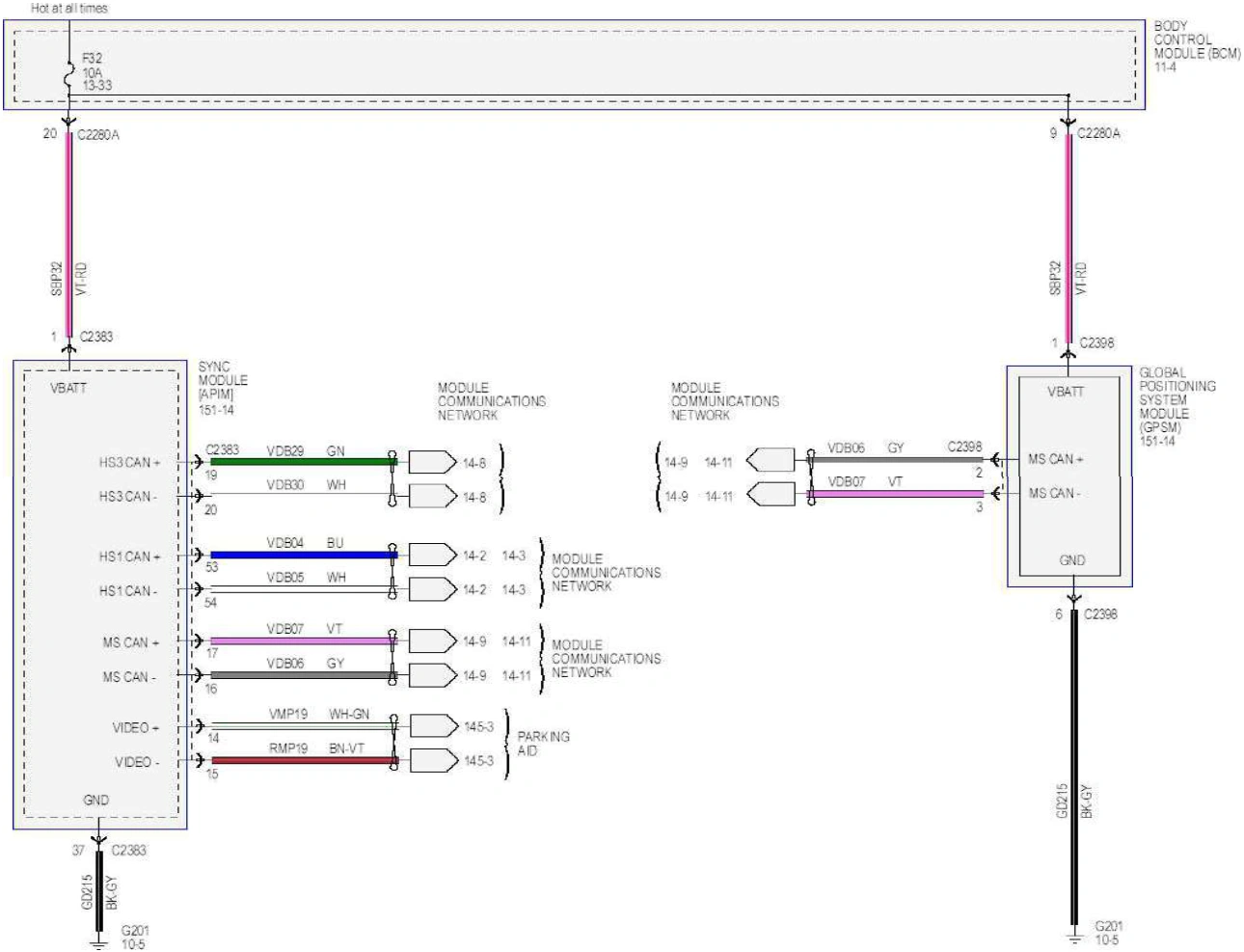Click the PARKING AID label
1244x952 pixels.
point(543,743)
